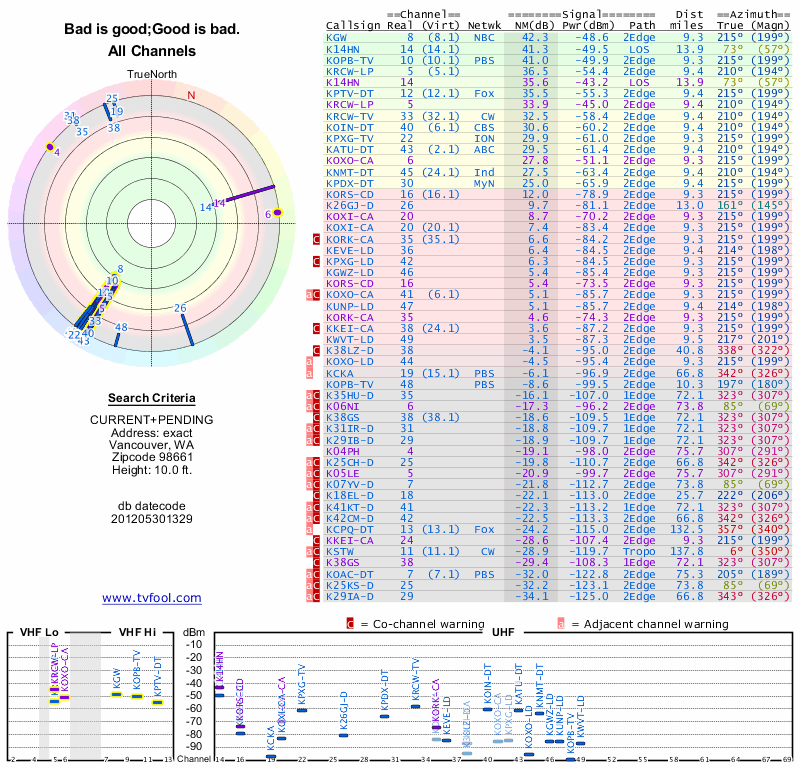Viewport: 800px width, 768px height.
Task: Click the co-channel warning icon in the legend
Action: pos(350,623)
